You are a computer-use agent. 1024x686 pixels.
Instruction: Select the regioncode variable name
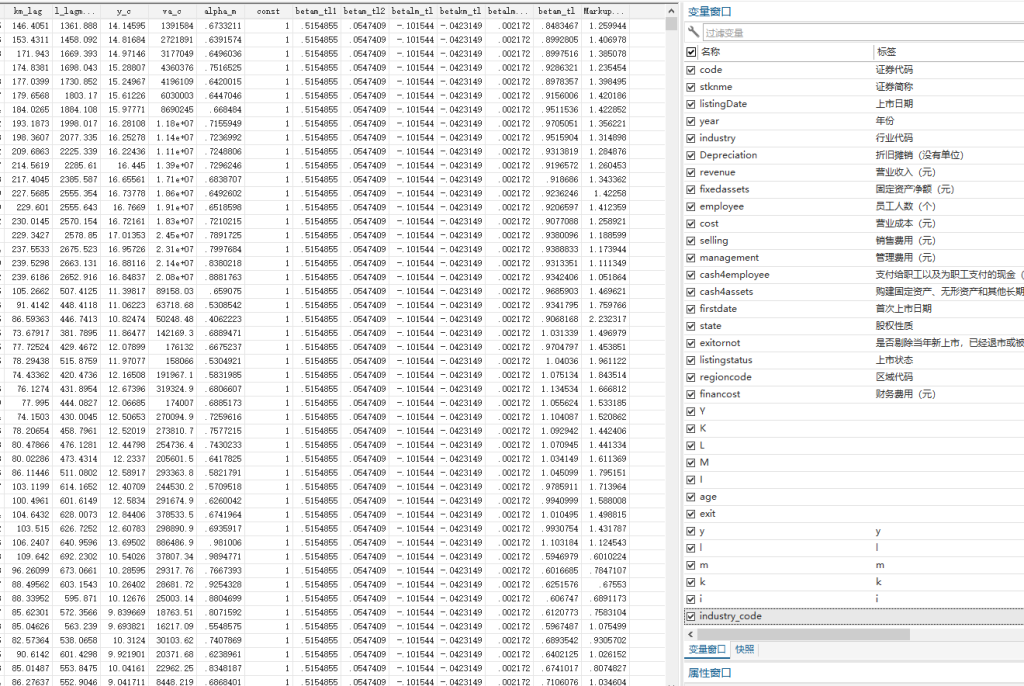tap(725, 377)
